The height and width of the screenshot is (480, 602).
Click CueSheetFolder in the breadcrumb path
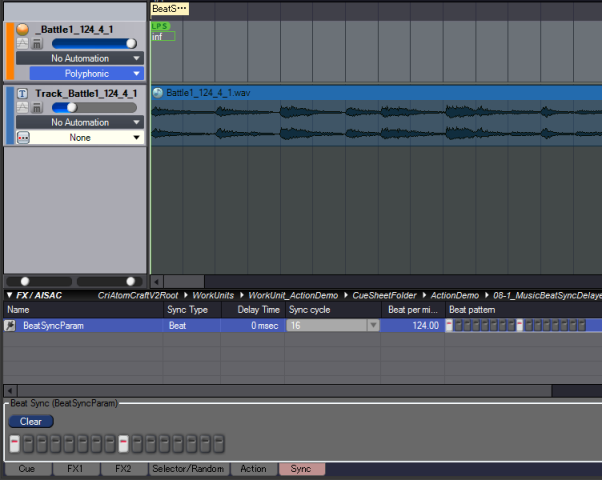point(384,295)
